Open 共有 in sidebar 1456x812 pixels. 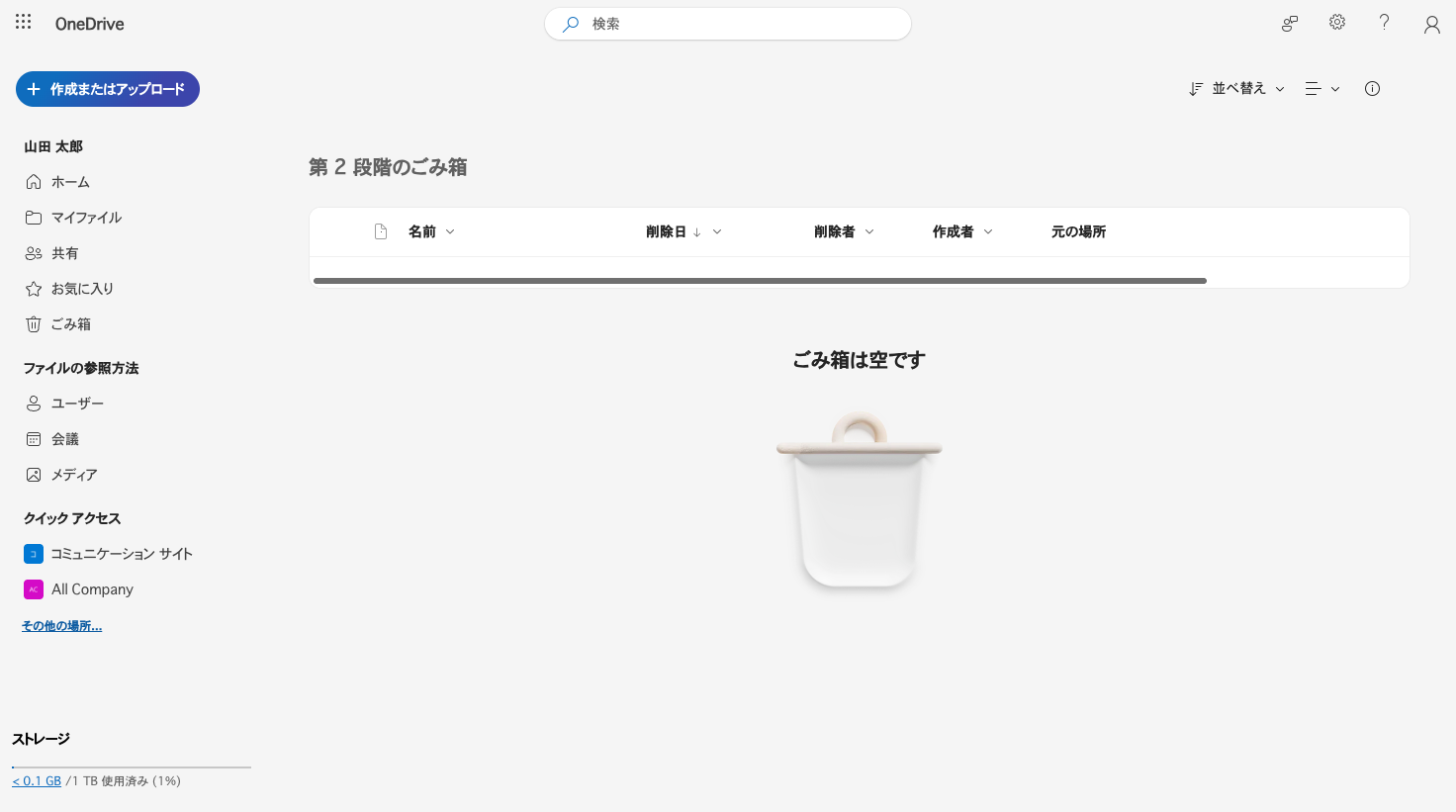coord(133,253)
